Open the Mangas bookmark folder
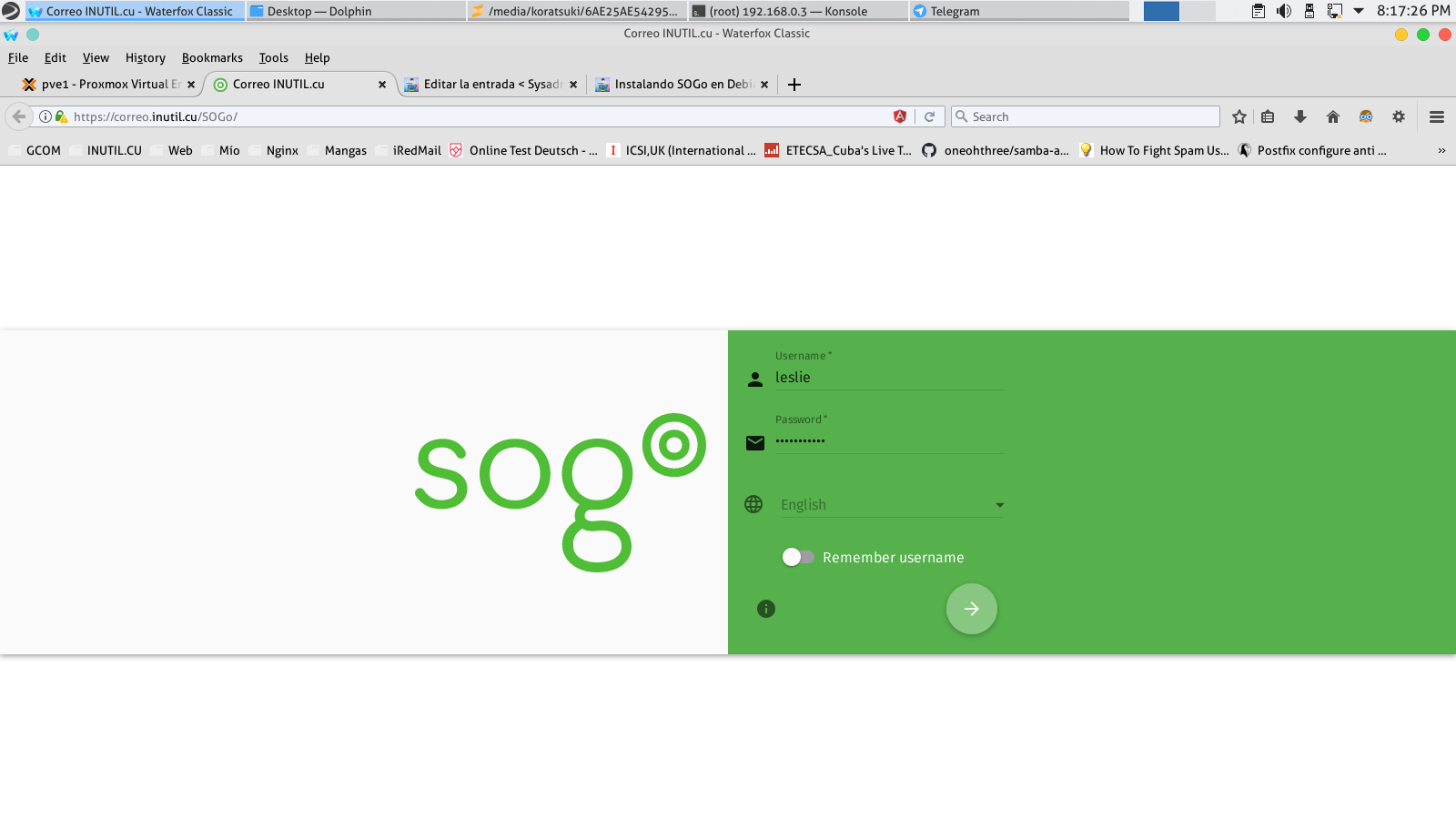Image resolution: width=1456 pixels, height=819 pixels. 337,151
